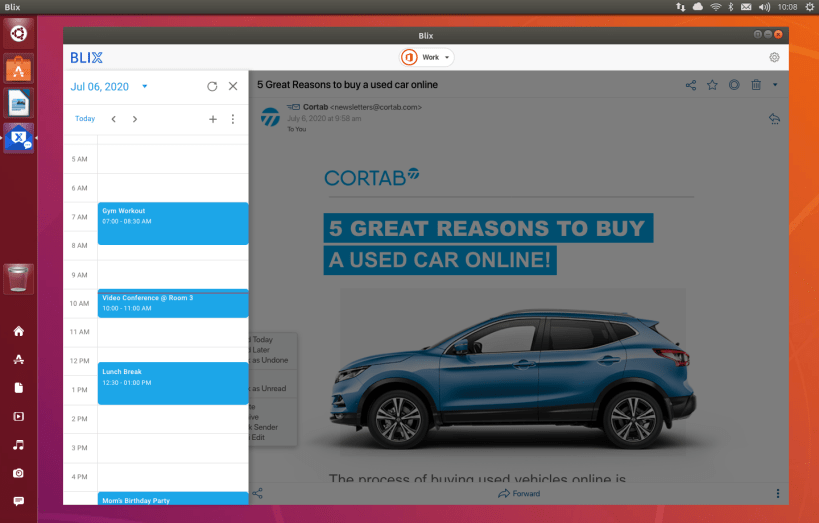Go to previous calendar day
The height and width of the screenshot is (523, 819).
[113, 119]
